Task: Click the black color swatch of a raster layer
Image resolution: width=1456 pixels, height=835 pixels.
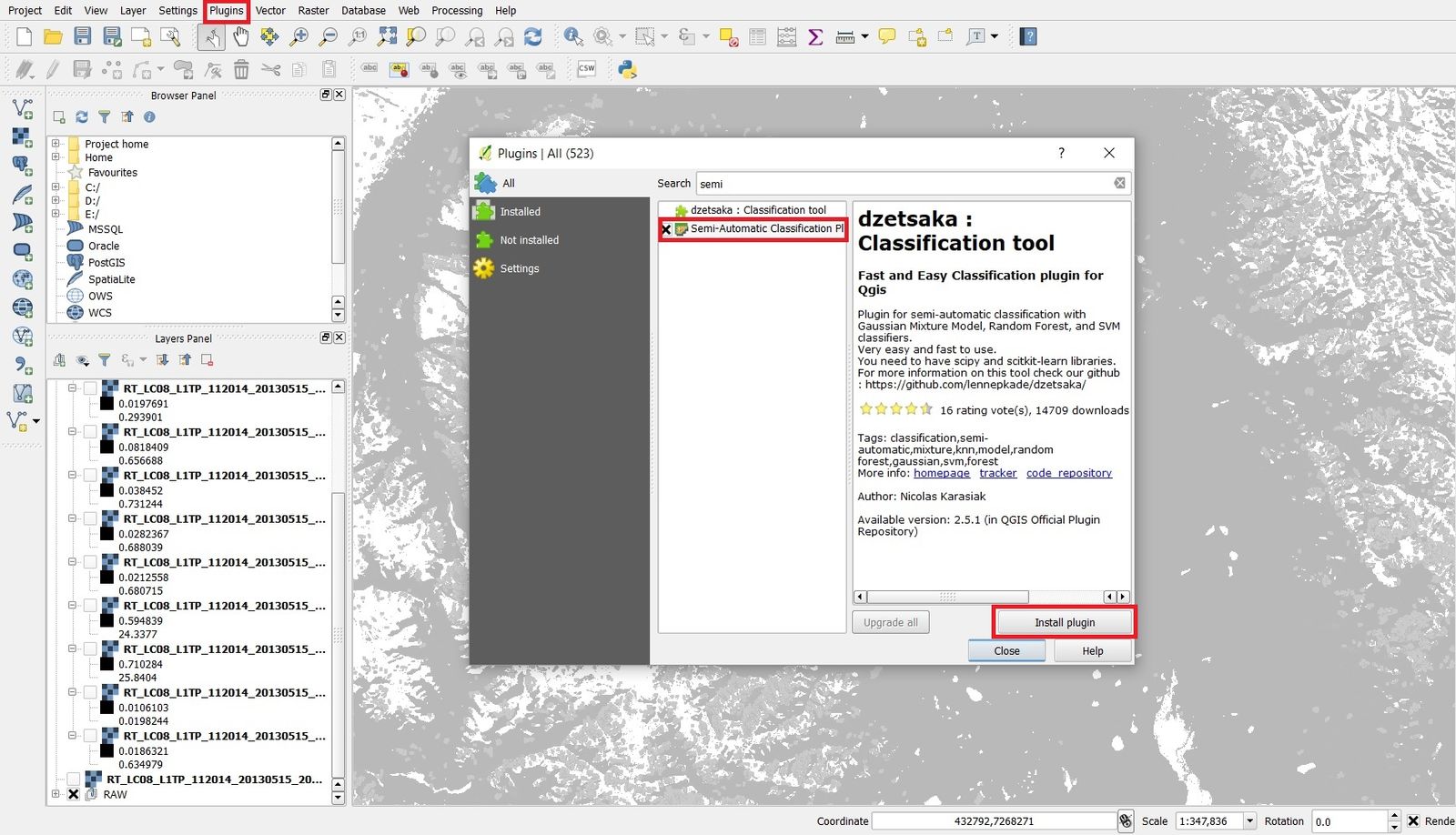Action: (106, 404)
